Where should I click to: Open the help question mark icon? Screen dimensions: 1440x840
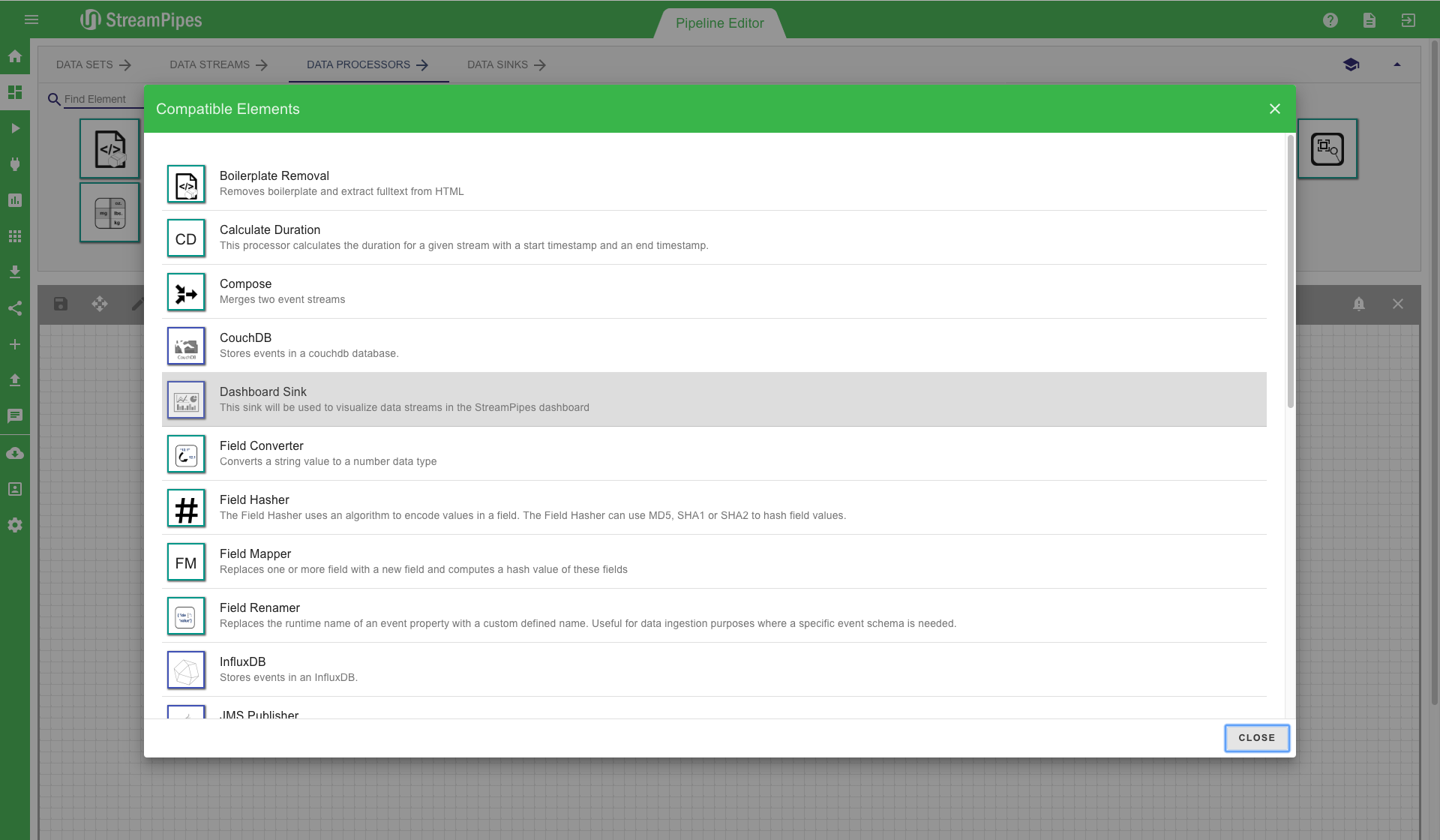pos(1330,20)
